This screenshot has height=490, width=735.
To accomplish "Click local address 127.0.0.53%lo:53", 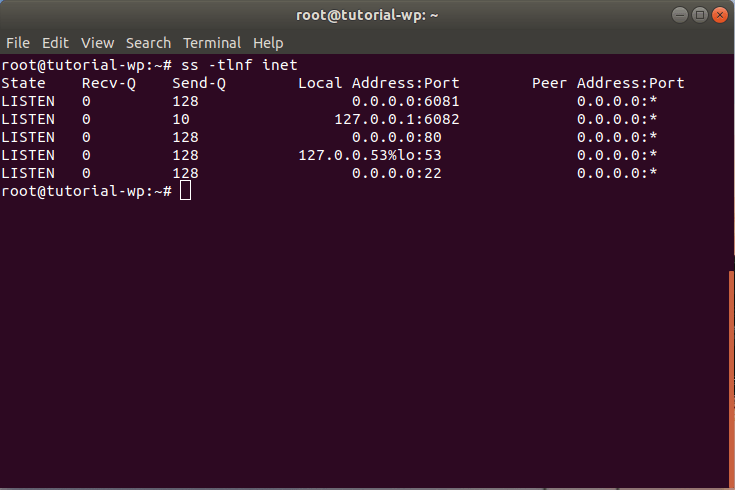I will click(370, 155).
